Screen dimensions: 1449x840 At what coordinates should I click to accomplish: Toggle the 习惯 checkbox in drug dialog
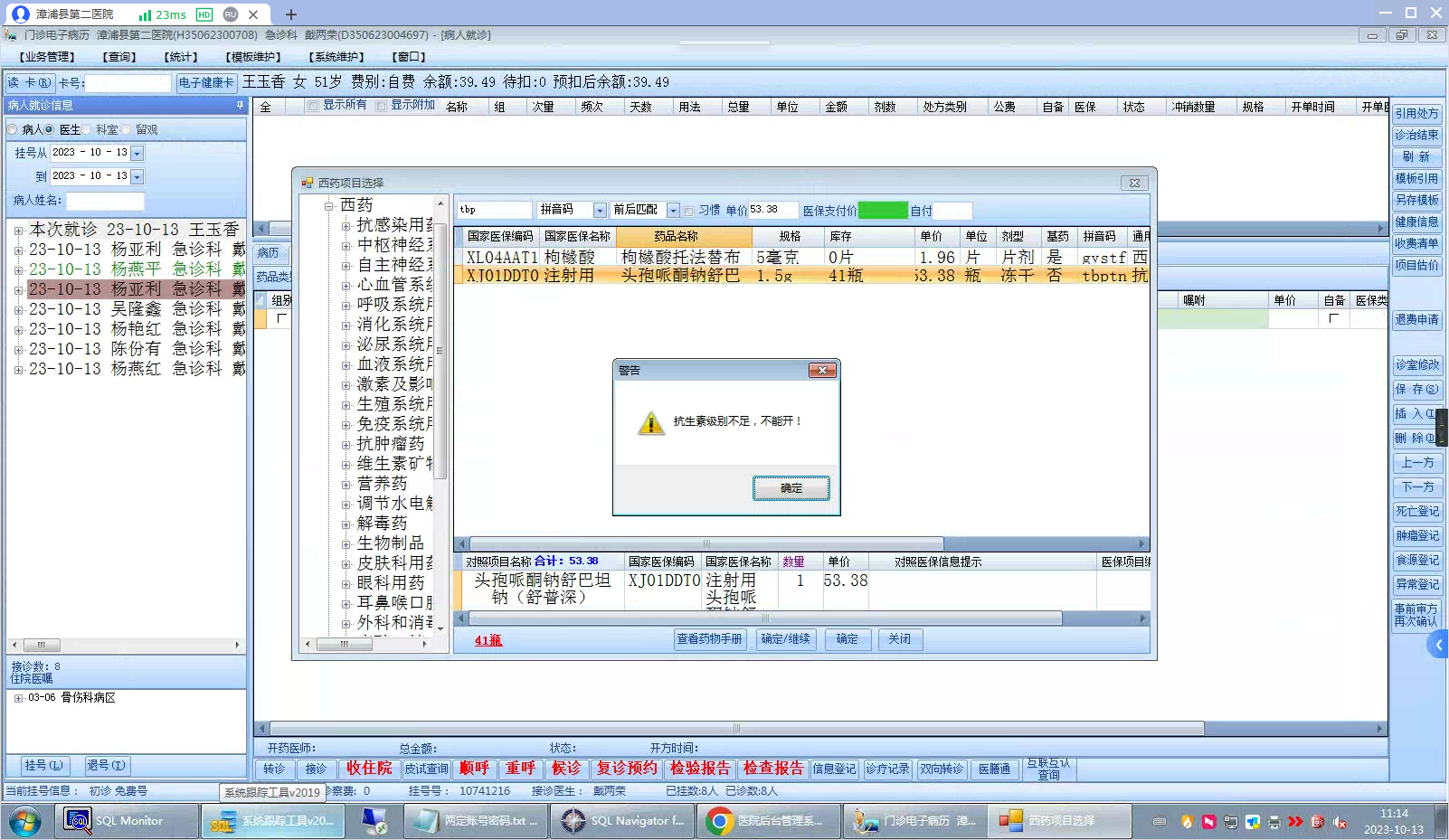tap(689, 211)
